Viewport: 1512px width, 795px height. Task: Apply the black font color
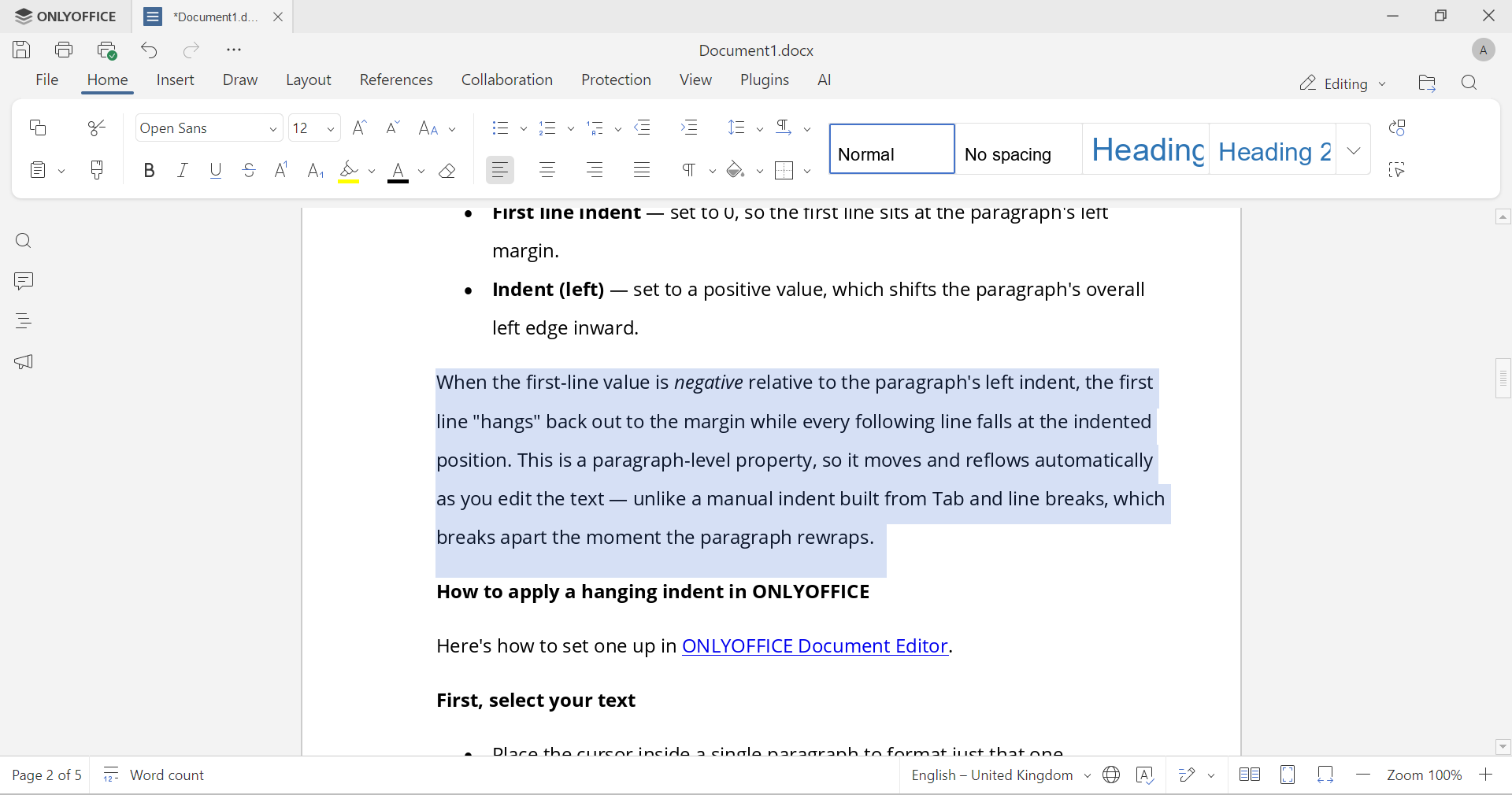[398, 171]
